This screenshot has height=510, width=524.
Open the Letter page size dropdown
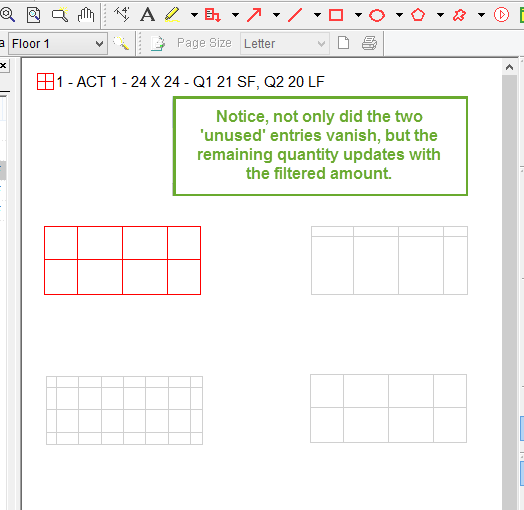tap(285, 43)
